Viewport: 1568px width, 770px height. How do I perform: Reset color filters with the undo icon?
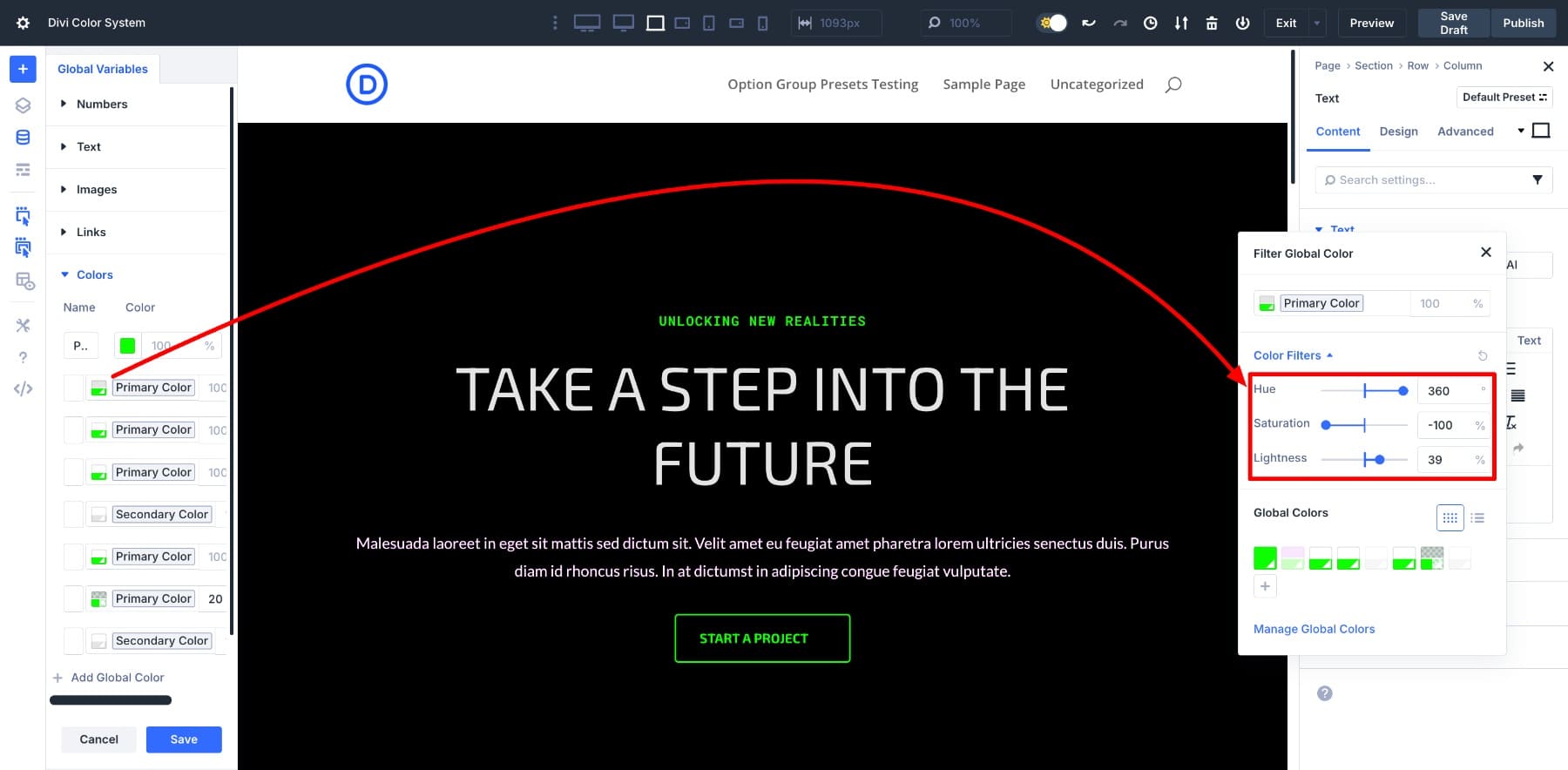(1483, 355)
